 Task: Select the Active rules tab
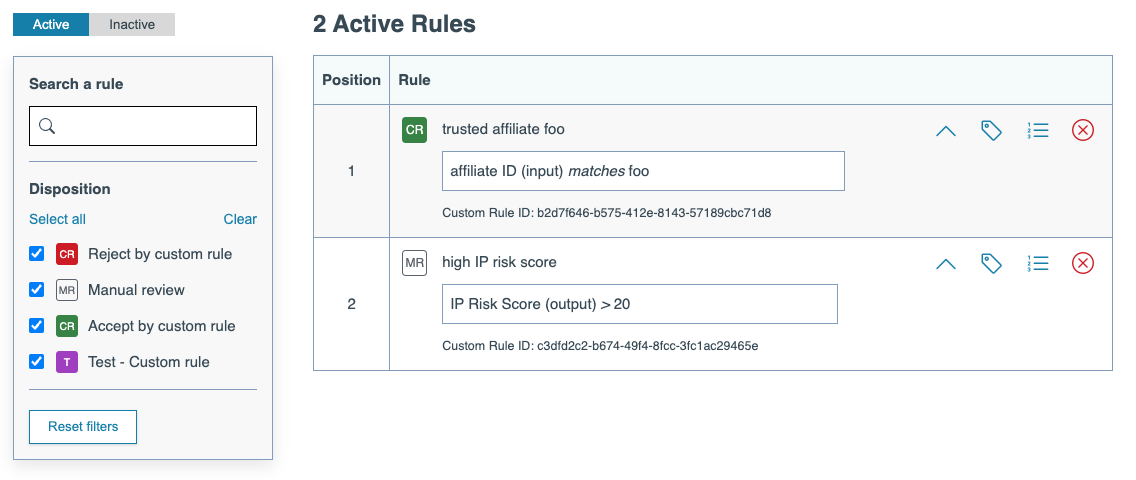51,25
